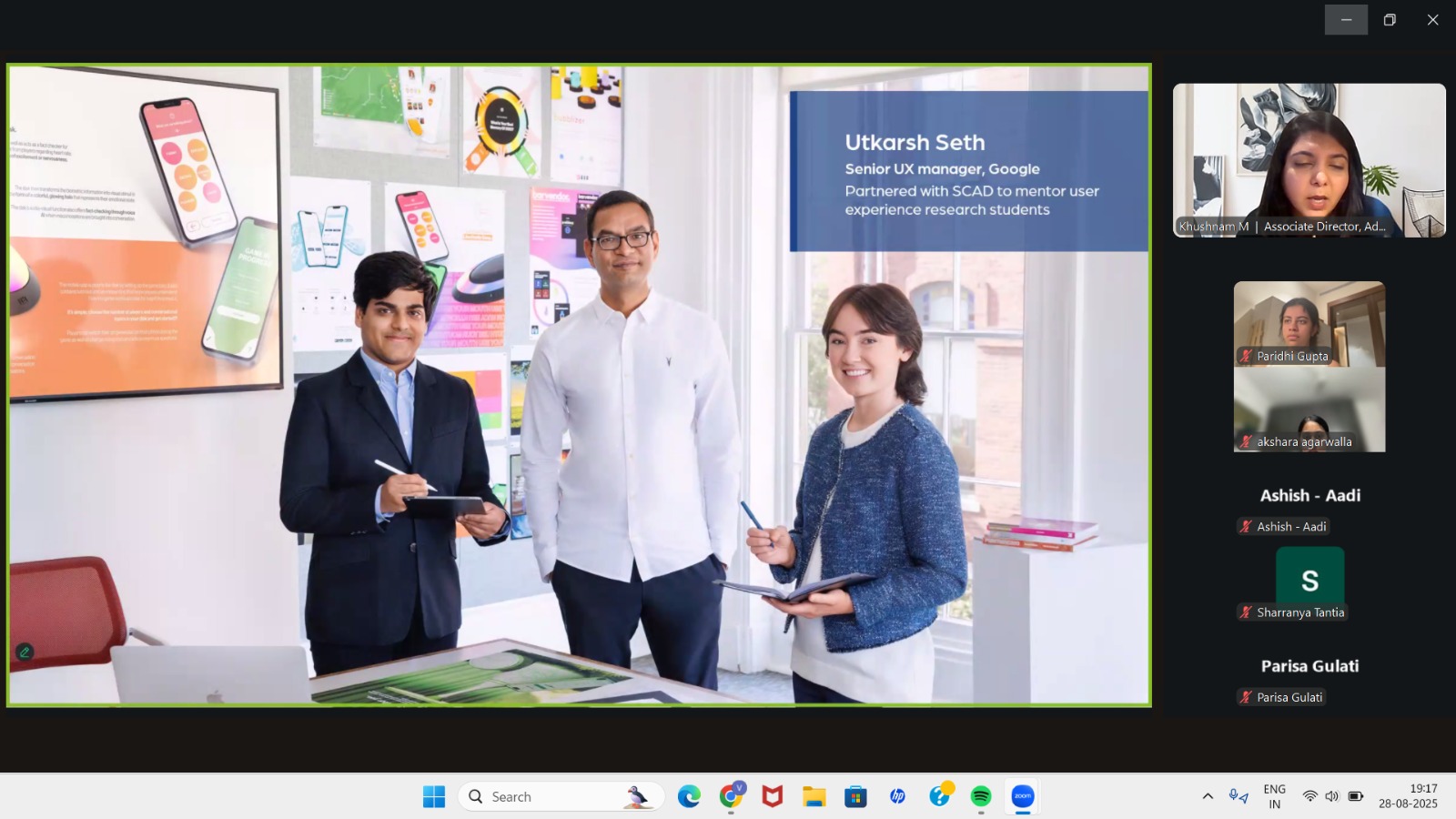Click the green annotation pencil icon on shared screen

25,652
